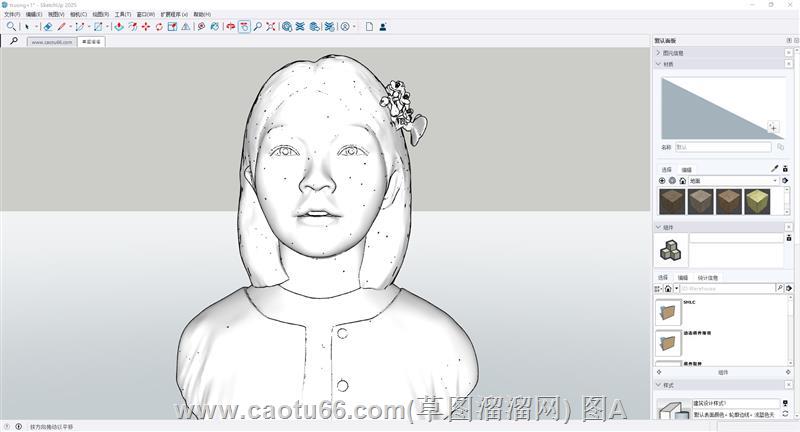Select the Rotate tool
Viewport: 800px width, 432px height.
159,27
